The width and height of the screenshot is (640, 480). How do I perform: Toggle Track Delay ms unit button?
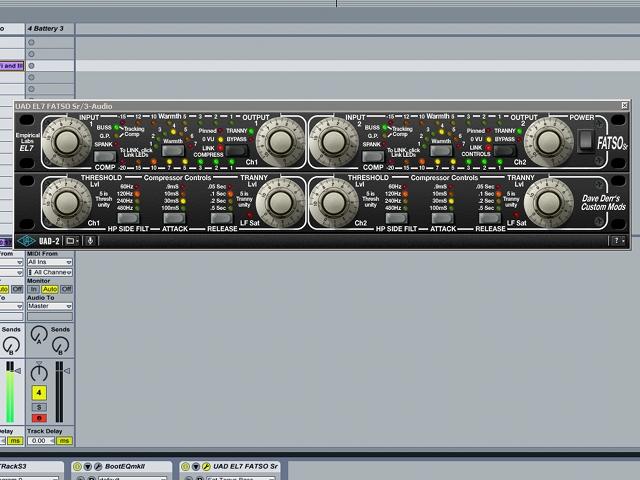[x=64, y=441]
